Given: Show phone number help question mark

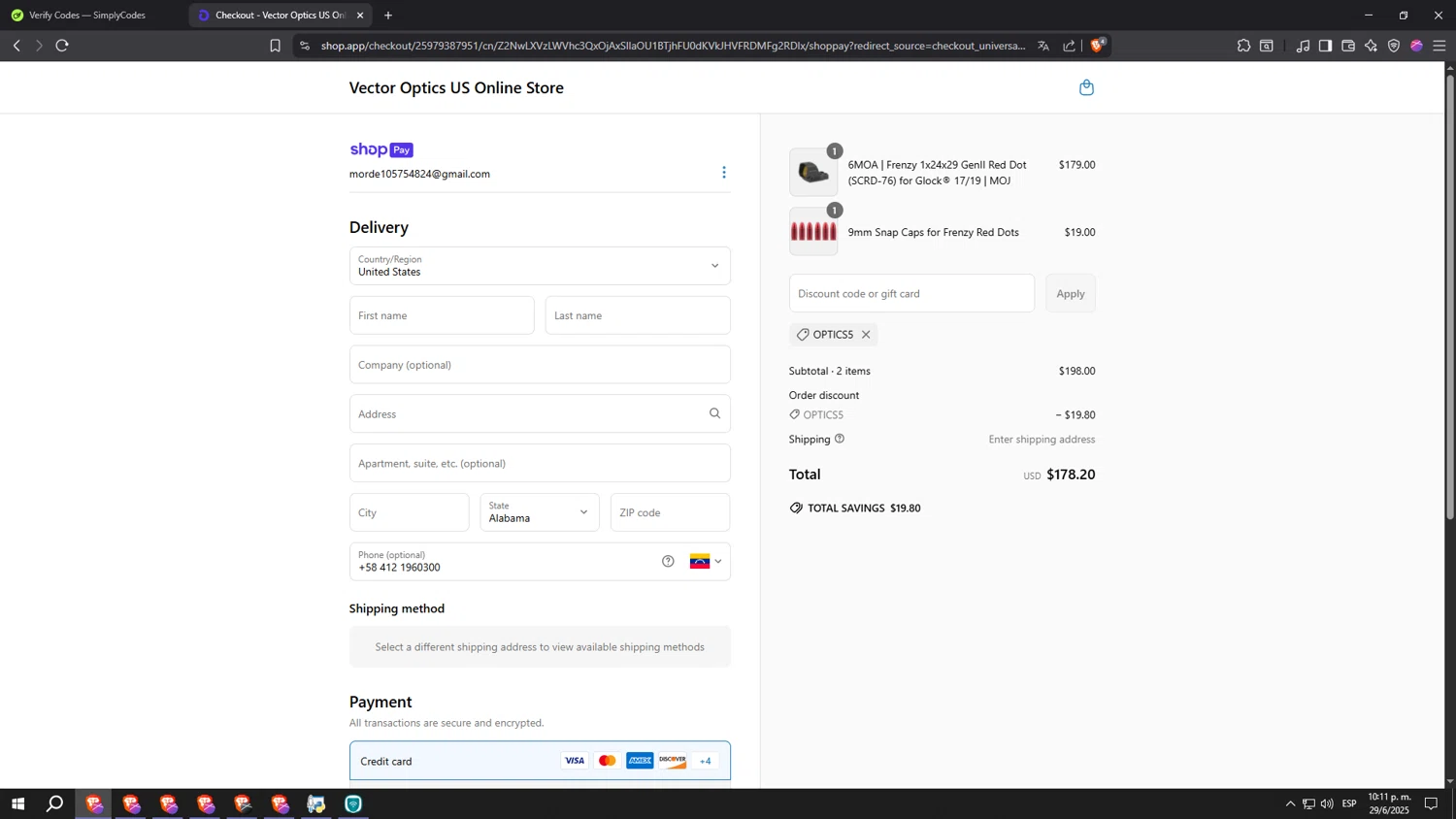Looking at the screenshot, I should 668,561.
